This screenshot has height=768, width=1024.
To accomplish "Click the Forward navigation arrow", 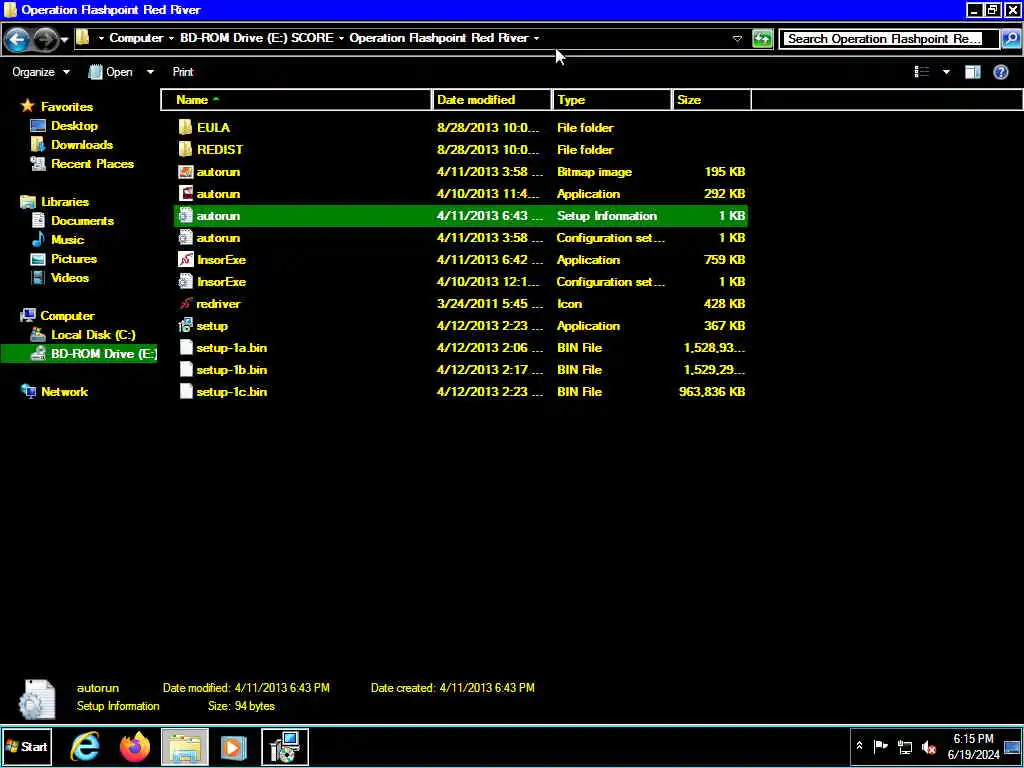I will (45, 40).
